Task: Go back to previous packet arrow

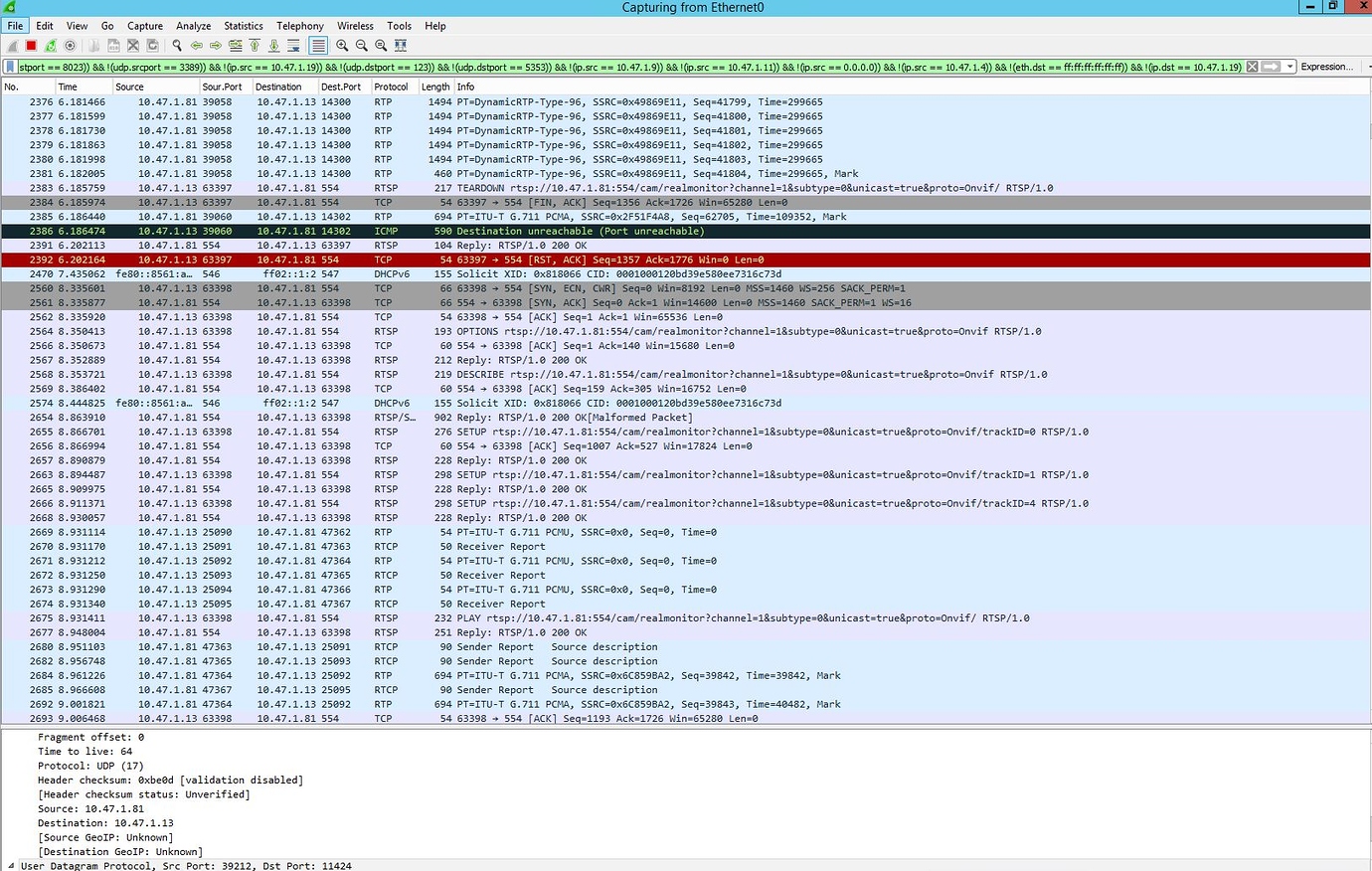Action: [197, 46]
